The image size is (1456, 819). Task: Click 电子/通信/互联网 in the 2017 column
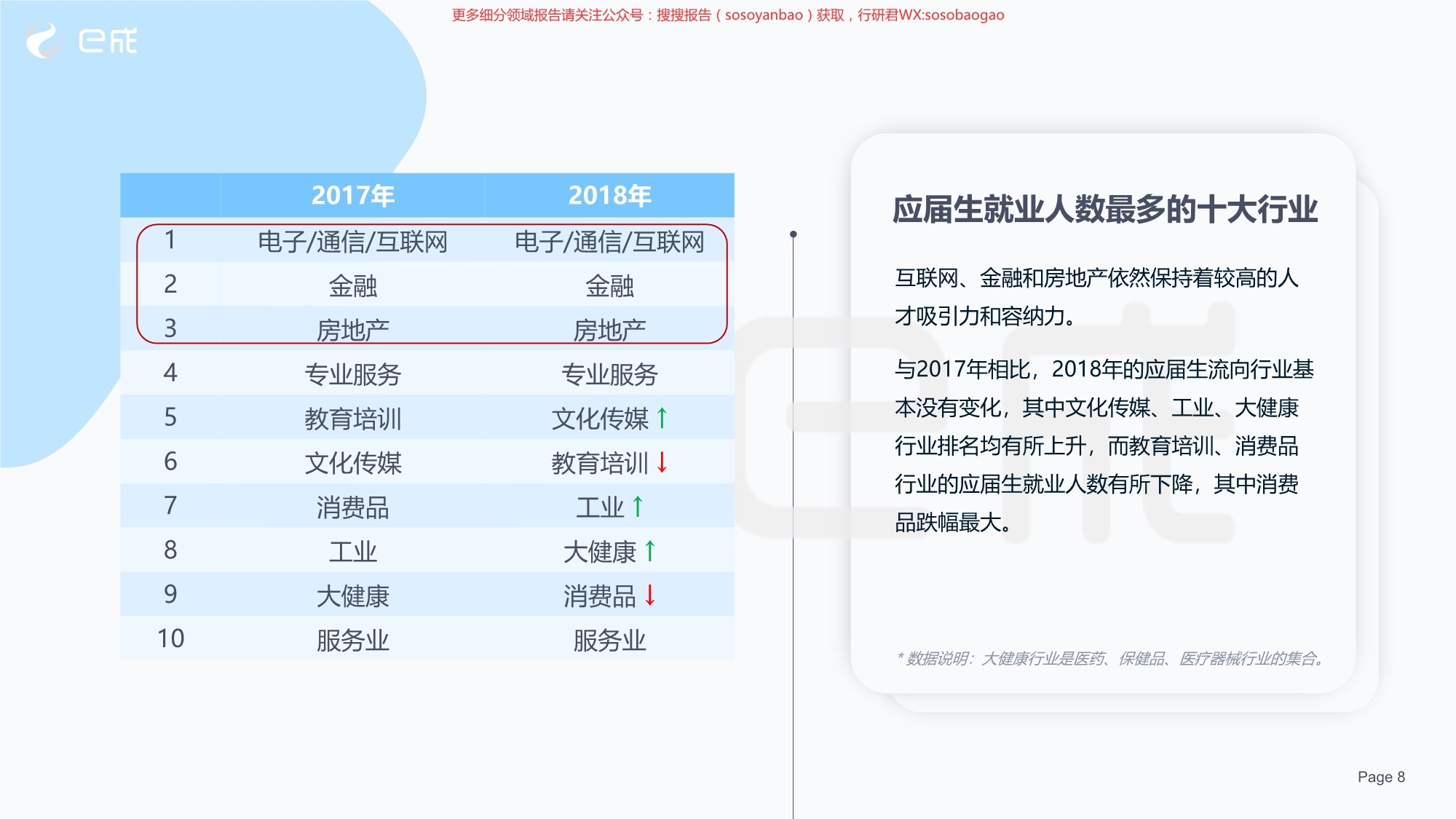(353, 242)
